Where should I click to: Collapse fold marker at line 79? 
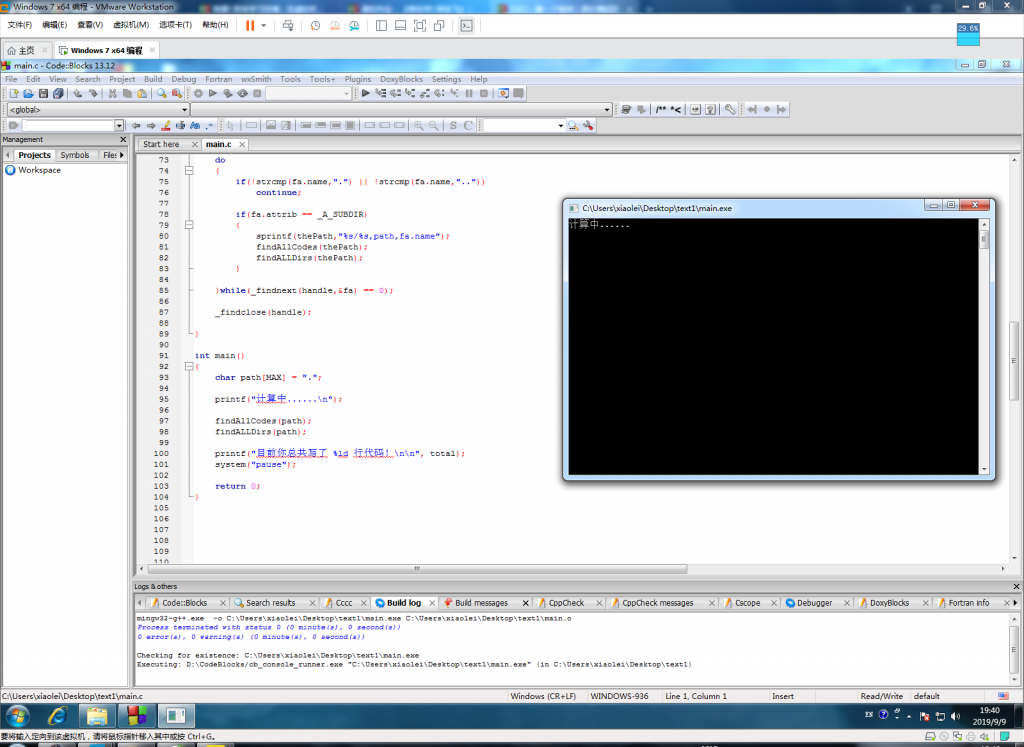(x=189, y=225)
